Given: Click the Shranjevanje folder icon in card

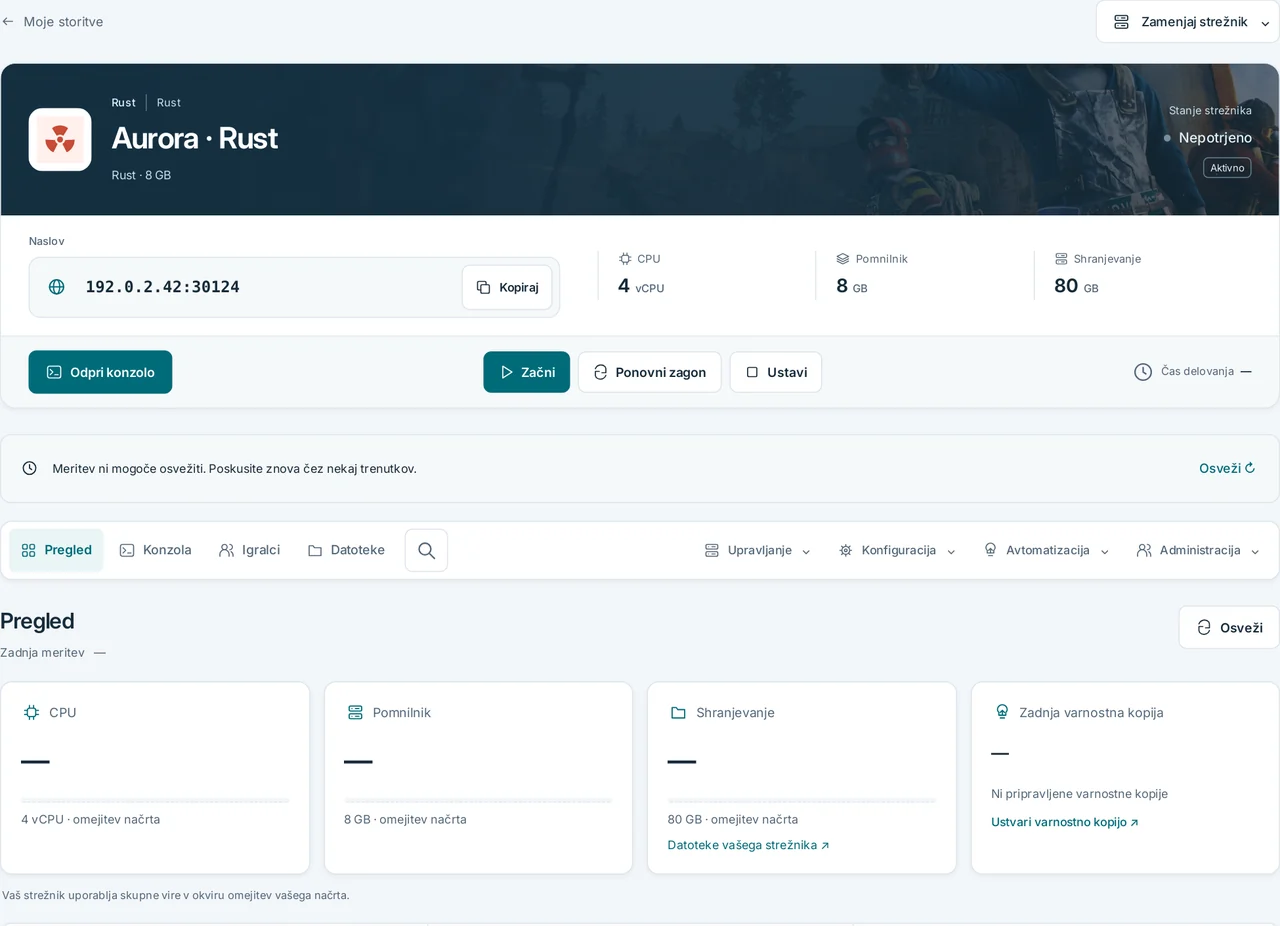Looking at the screenshot, I should [678, 712].
